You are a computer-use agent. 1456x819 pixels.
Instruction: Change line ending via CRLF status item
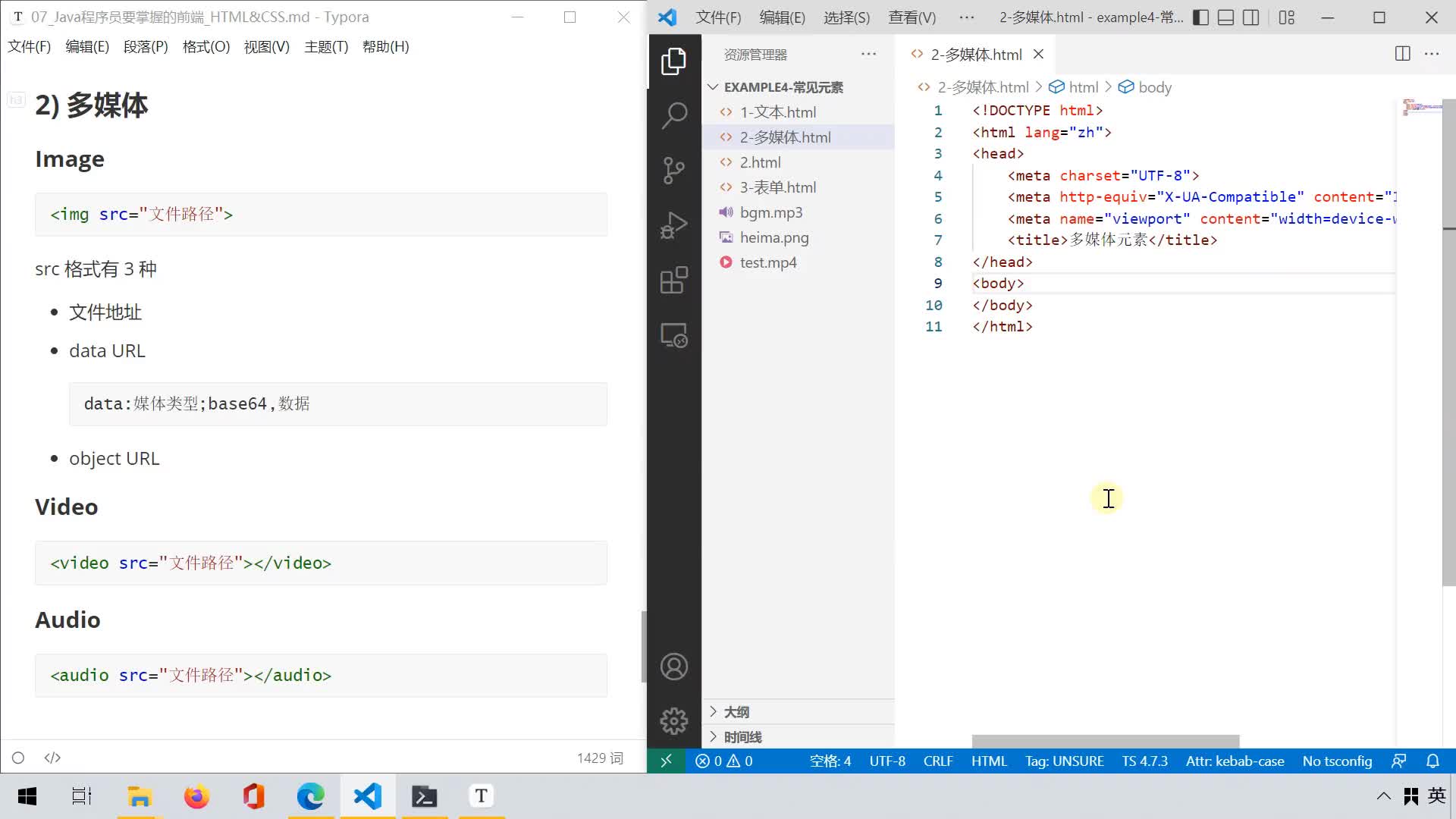pyautogui.click(x=938, y=761)
